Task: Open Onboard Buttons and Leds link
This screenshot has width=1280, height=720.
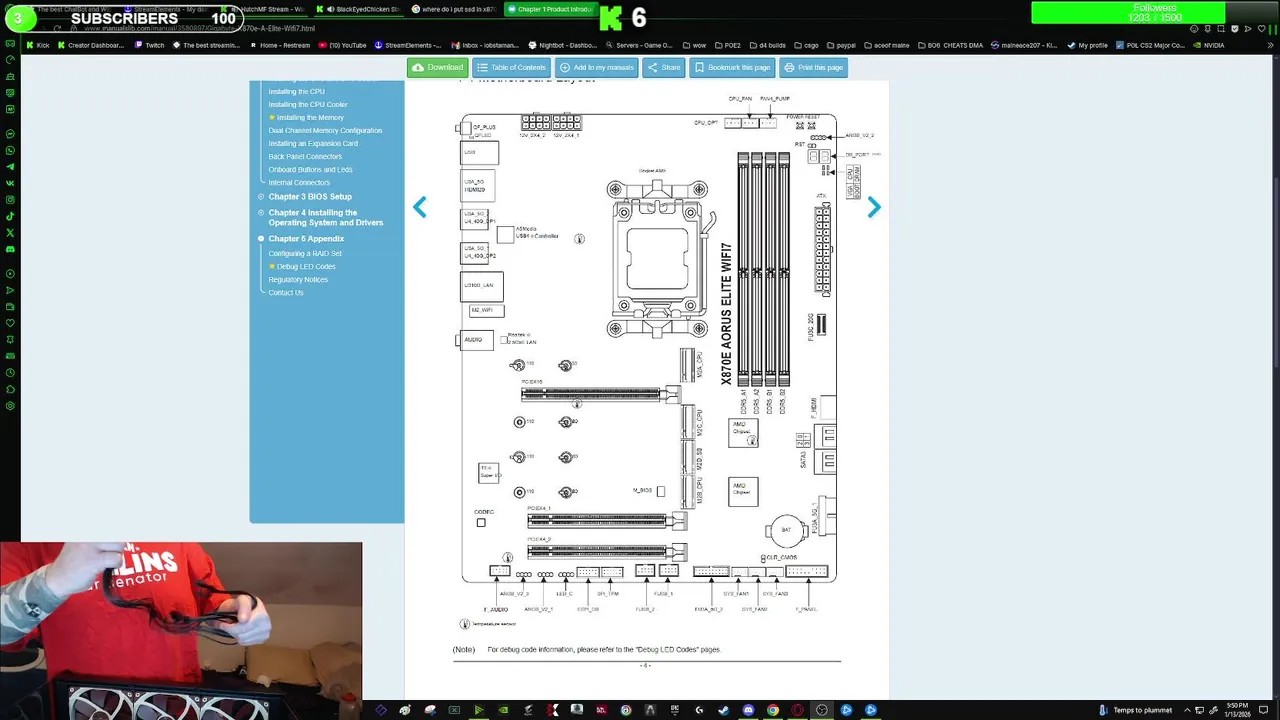Action: [x=310, y=169]
